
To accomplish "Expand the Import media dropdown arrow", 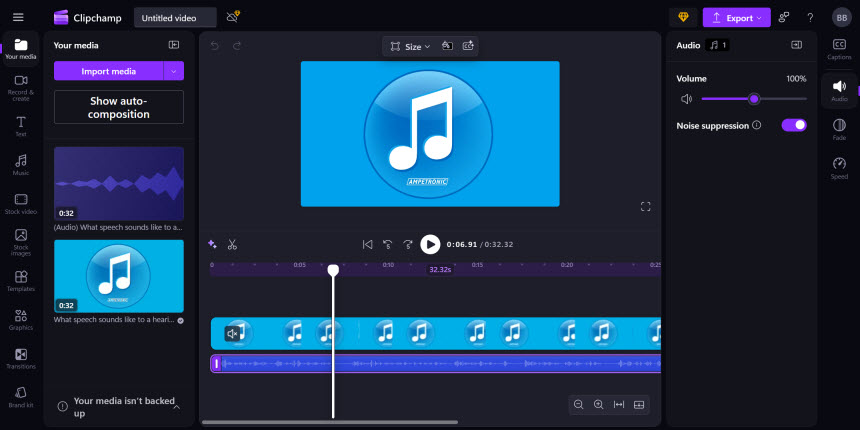I will [x=174, y=71].
